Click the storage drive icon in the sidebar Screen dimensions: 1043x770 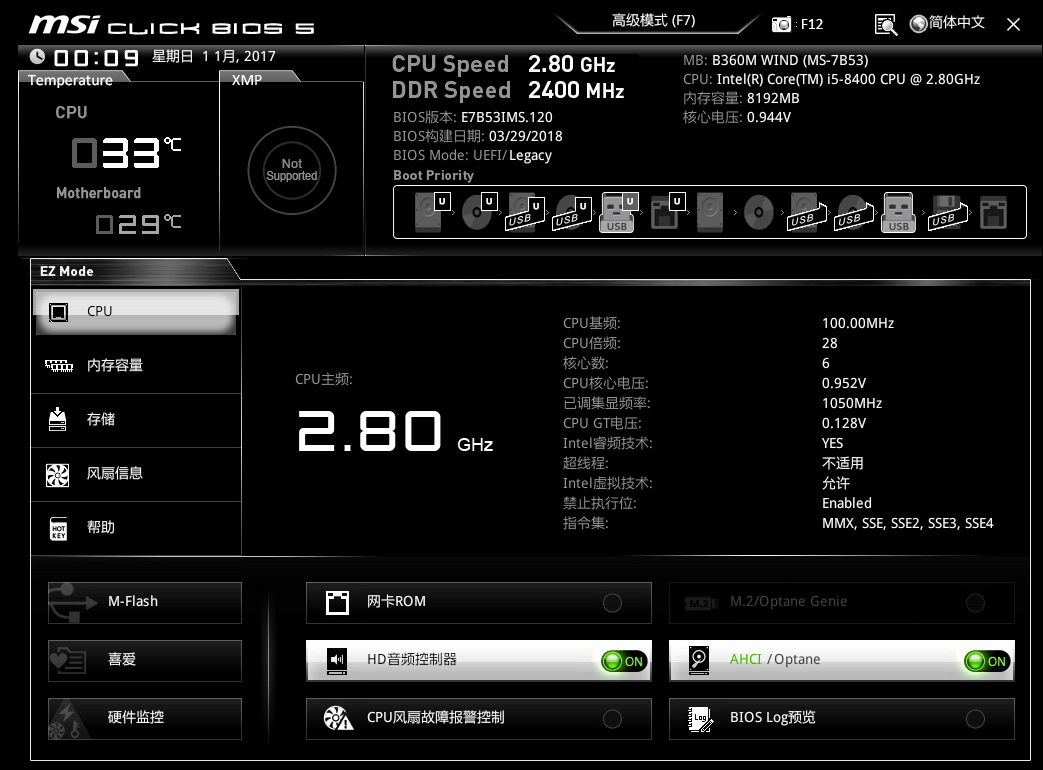click(x=58, y=419)
